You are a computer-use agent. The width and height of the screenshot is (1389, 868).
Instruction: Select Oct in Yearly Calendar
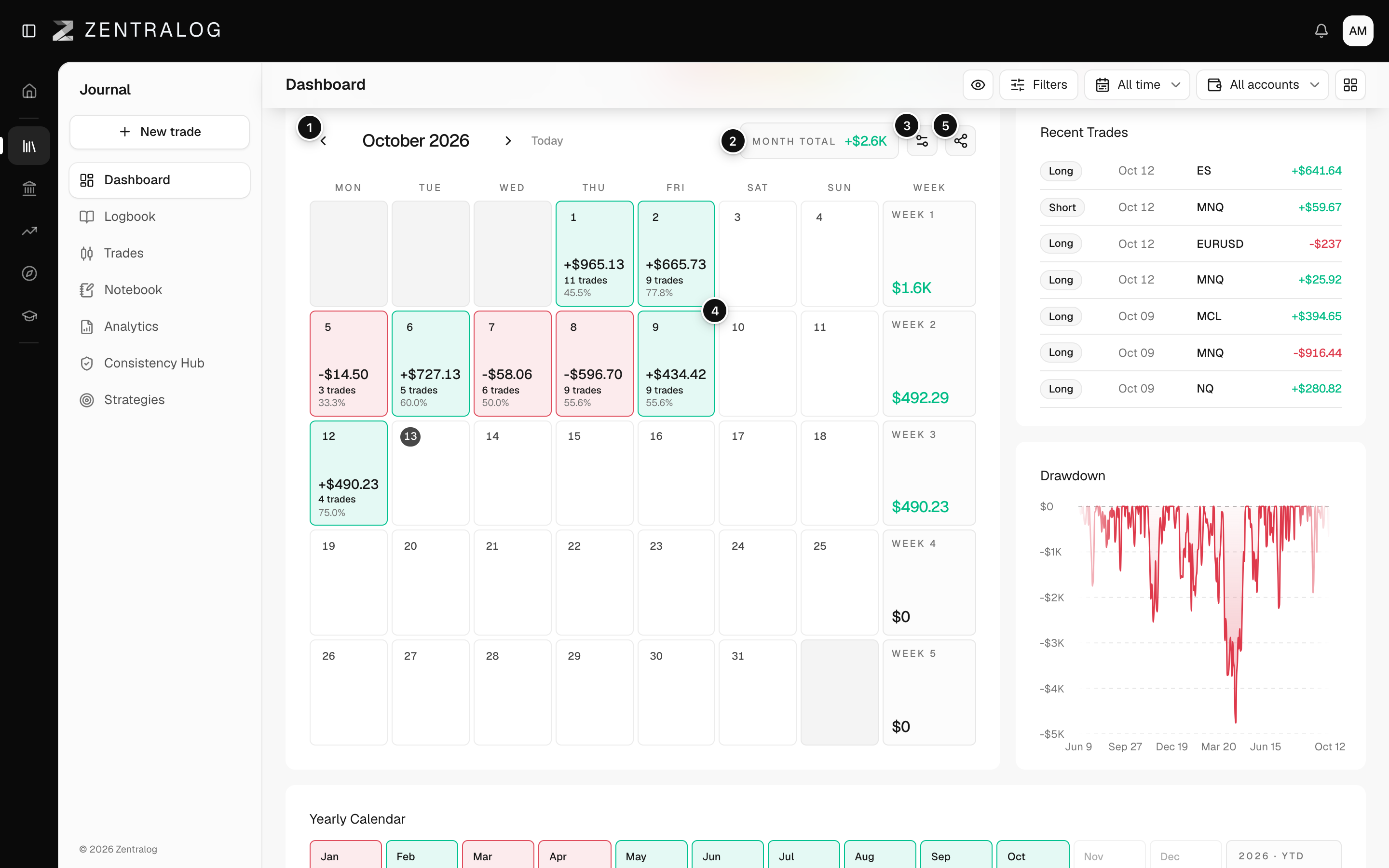click(x=1033, y=855)
